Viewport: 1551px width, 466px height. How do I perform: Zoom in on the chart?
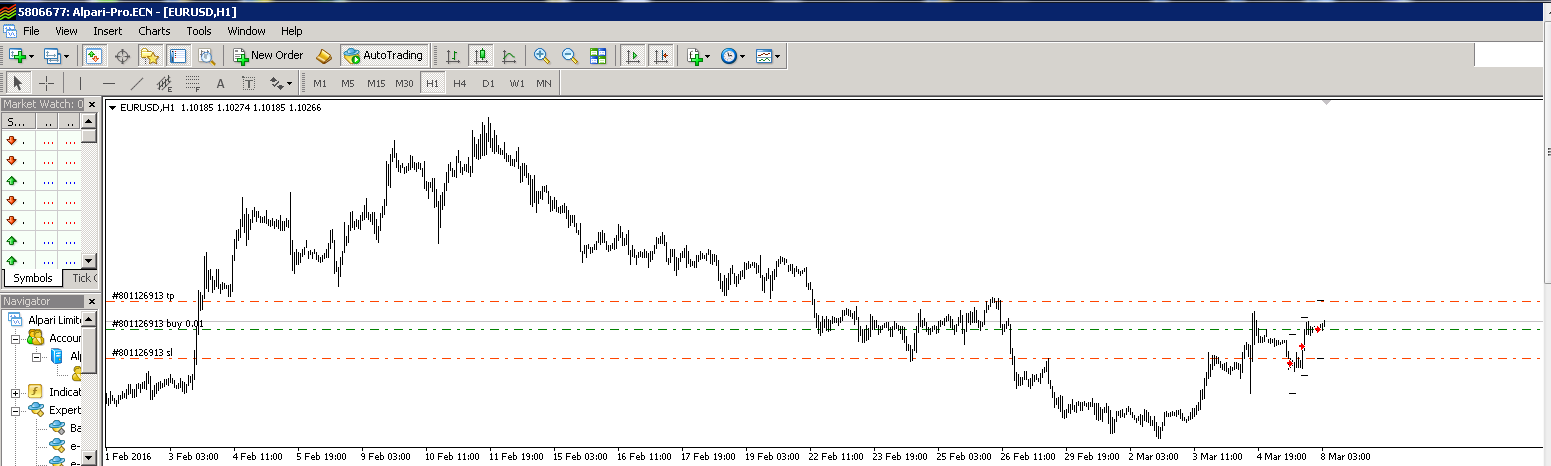pos(542,56)
